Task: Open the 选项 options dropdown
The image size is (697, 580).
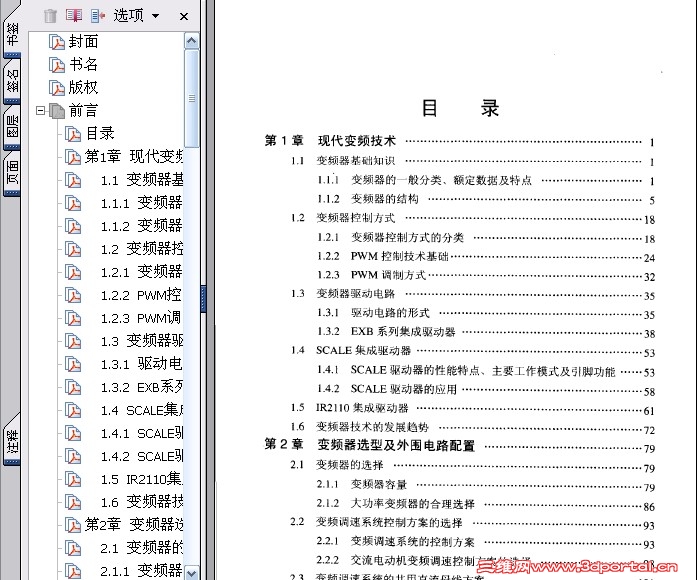Action: (136, 16)
